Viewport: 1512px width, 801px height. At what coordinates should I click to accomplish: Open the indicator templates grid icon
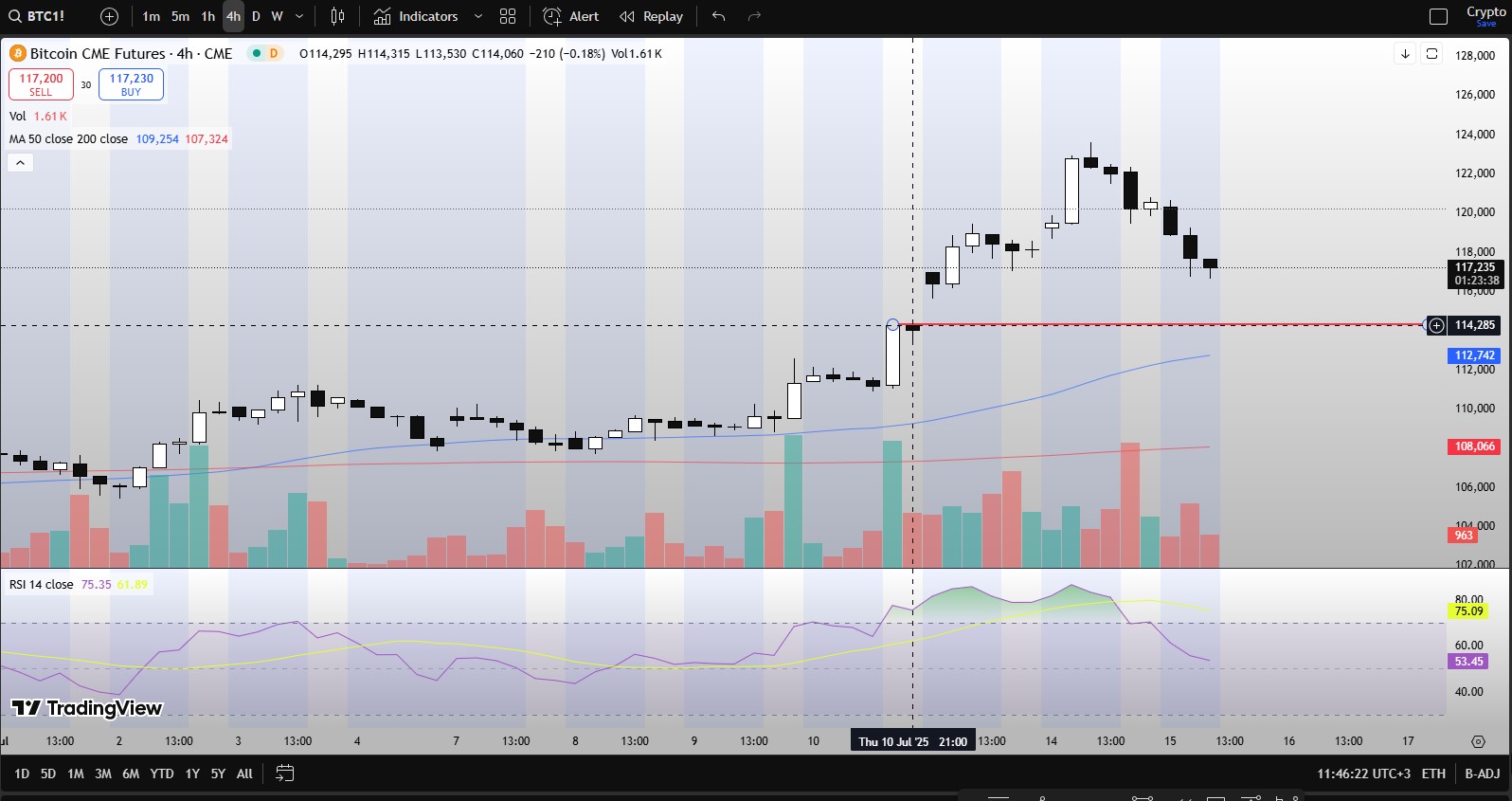pos(508,16)
